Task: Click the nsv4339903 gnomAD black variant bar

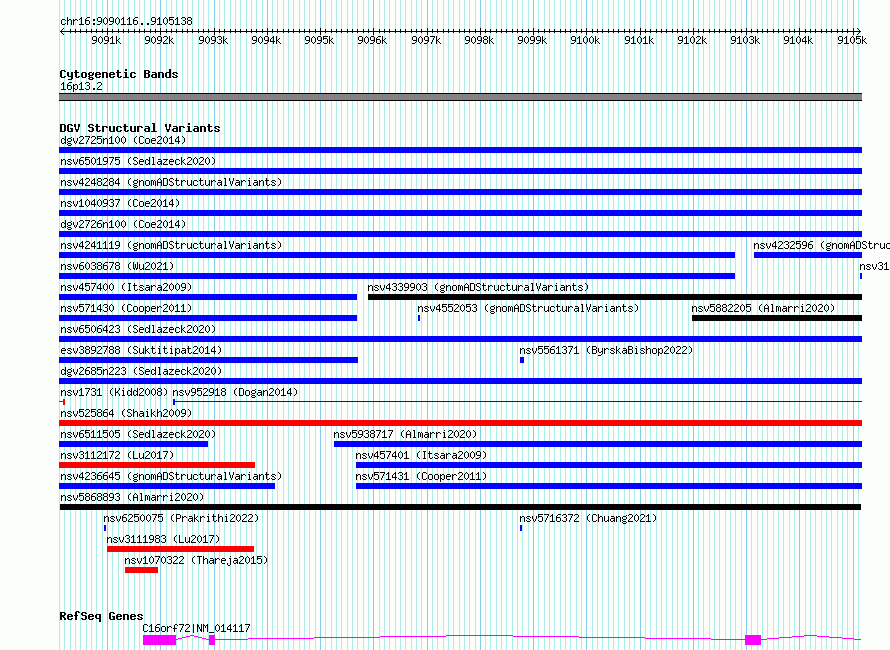Action: pyautogui.click(x=615, y=297)
